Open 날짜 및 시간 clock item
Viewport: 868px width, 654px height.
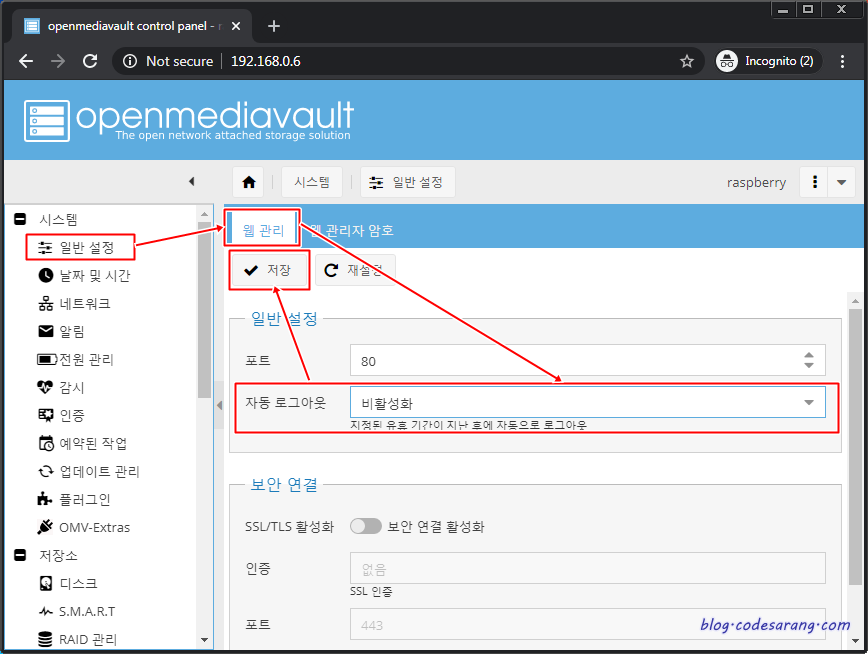84,275
